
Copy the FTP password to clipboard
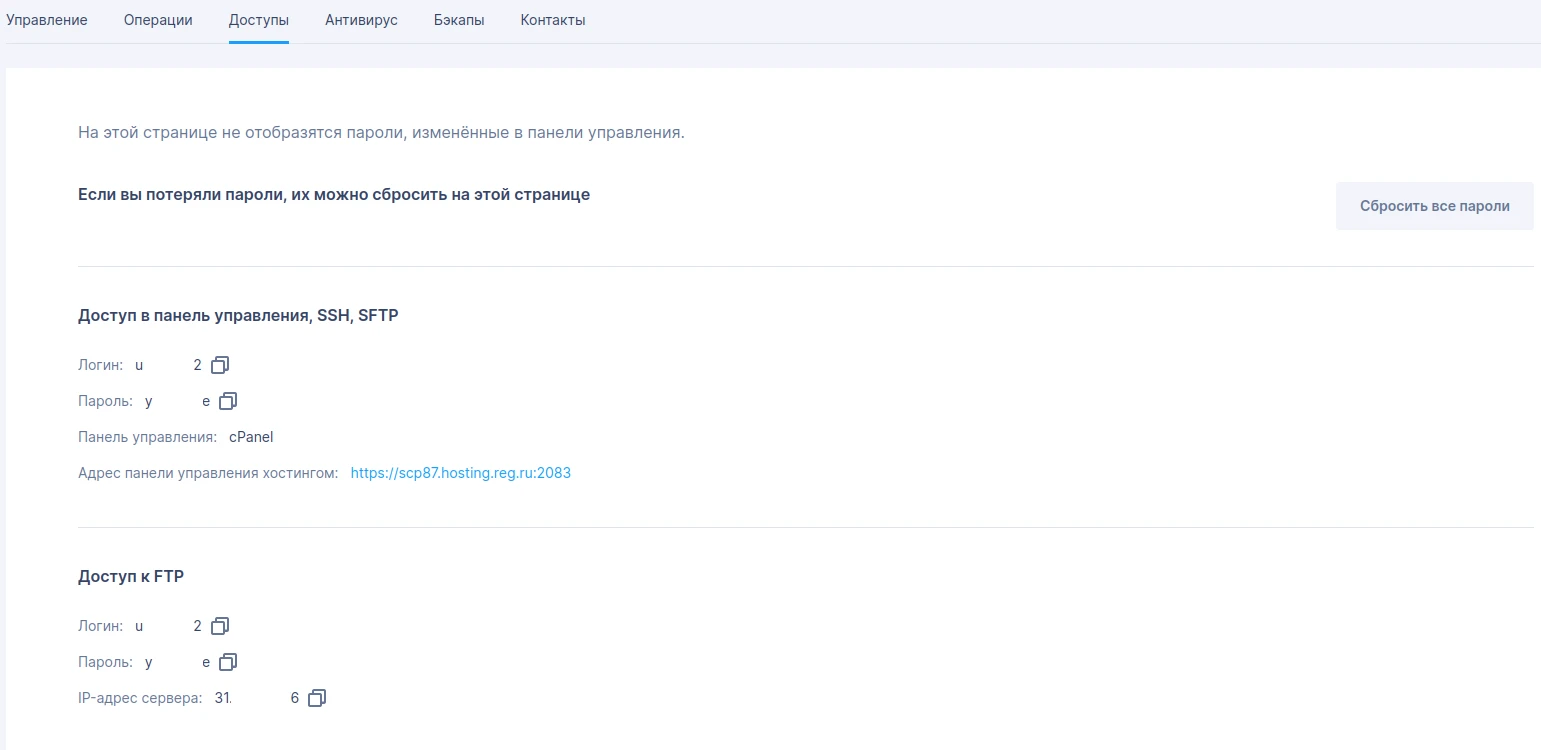pyautogui.click(x=228, y=662)
